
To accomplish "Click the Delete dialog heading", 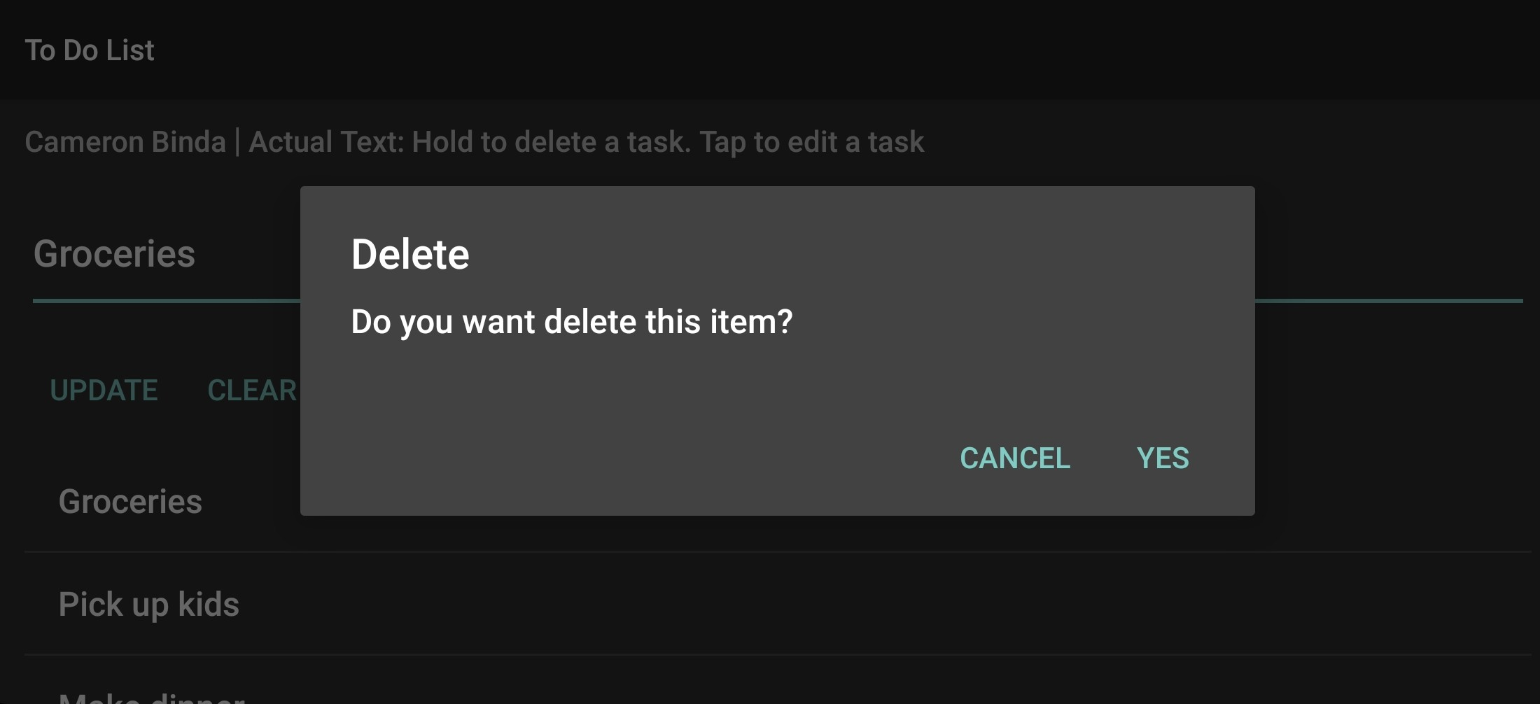I will point(410,254).
